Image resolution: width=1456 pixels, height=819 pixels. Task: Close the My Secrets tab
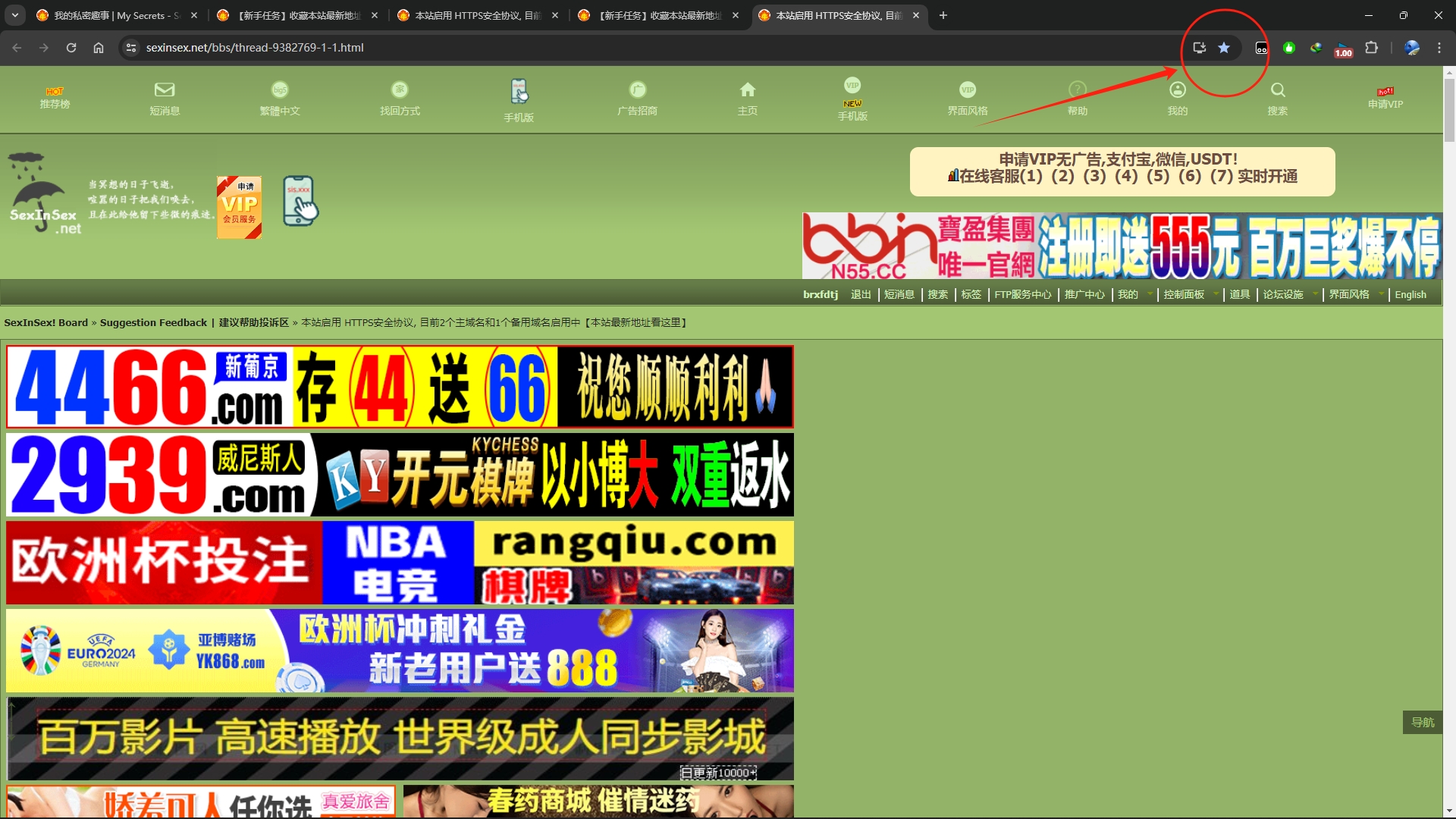click(194, 15)
